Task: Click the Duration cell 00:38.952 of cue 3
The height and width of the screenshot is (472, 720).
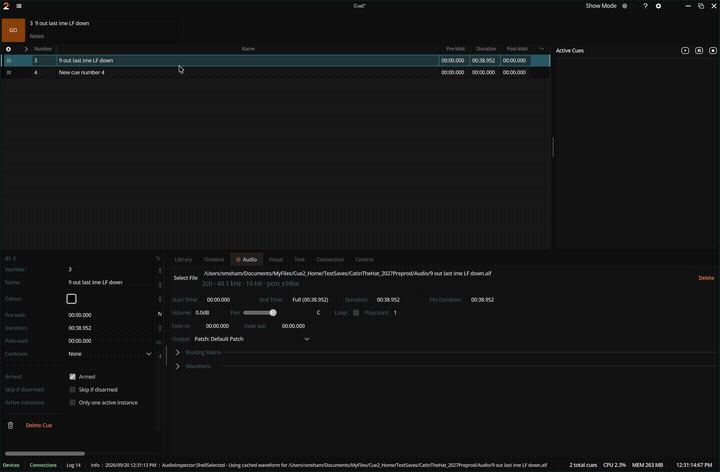Action: pyautogui.click(x=484, y=61)
